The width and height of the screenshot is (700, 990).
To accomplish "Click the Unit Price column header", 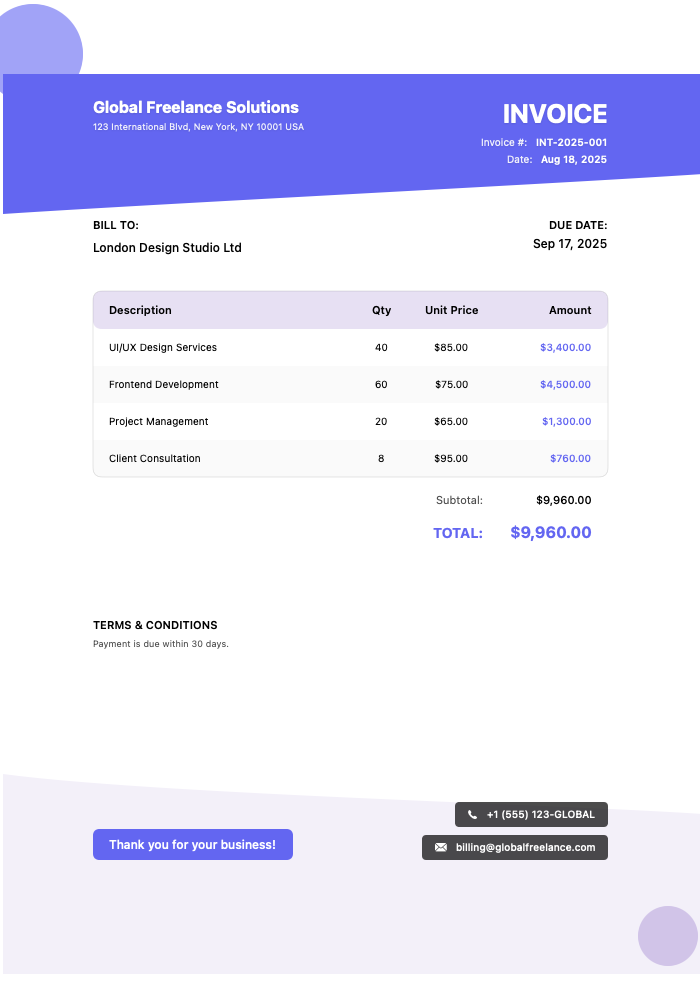I will 451,310.
